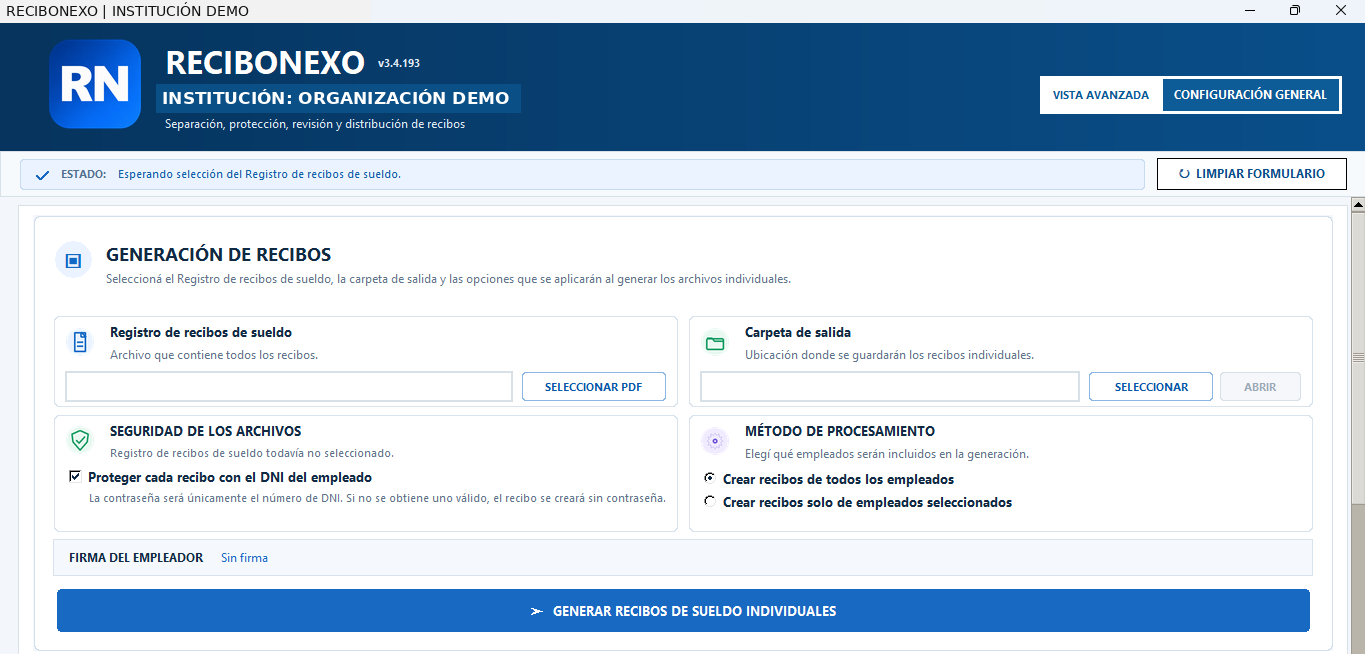This screenshot has height=654, width=1365.
Task: Click Seleccionar PDF button
Action: tap(594, 387)
